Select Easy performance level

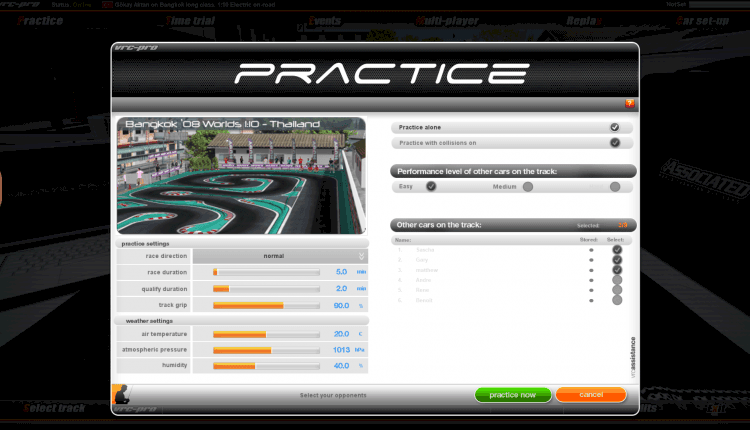click(431, 186)
